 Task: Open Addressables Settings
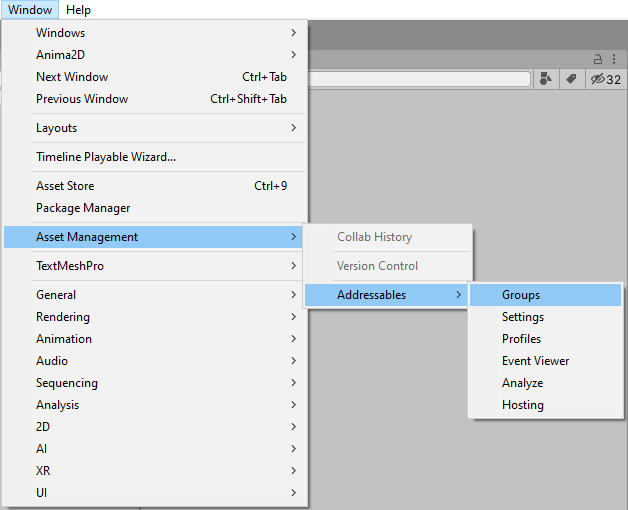pyautogui.click(x=523, y=317)
